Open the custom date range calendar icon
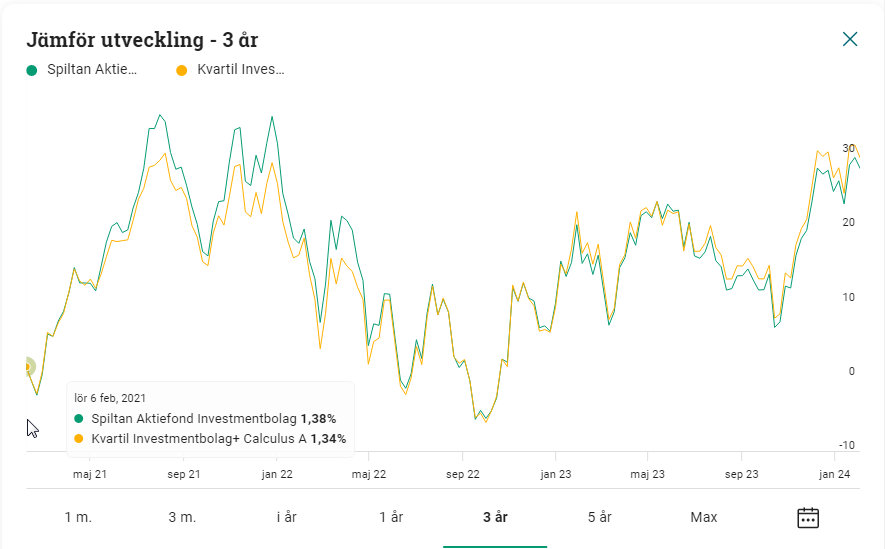Viewport: 885px width, 549px height. tap(808, 517)
